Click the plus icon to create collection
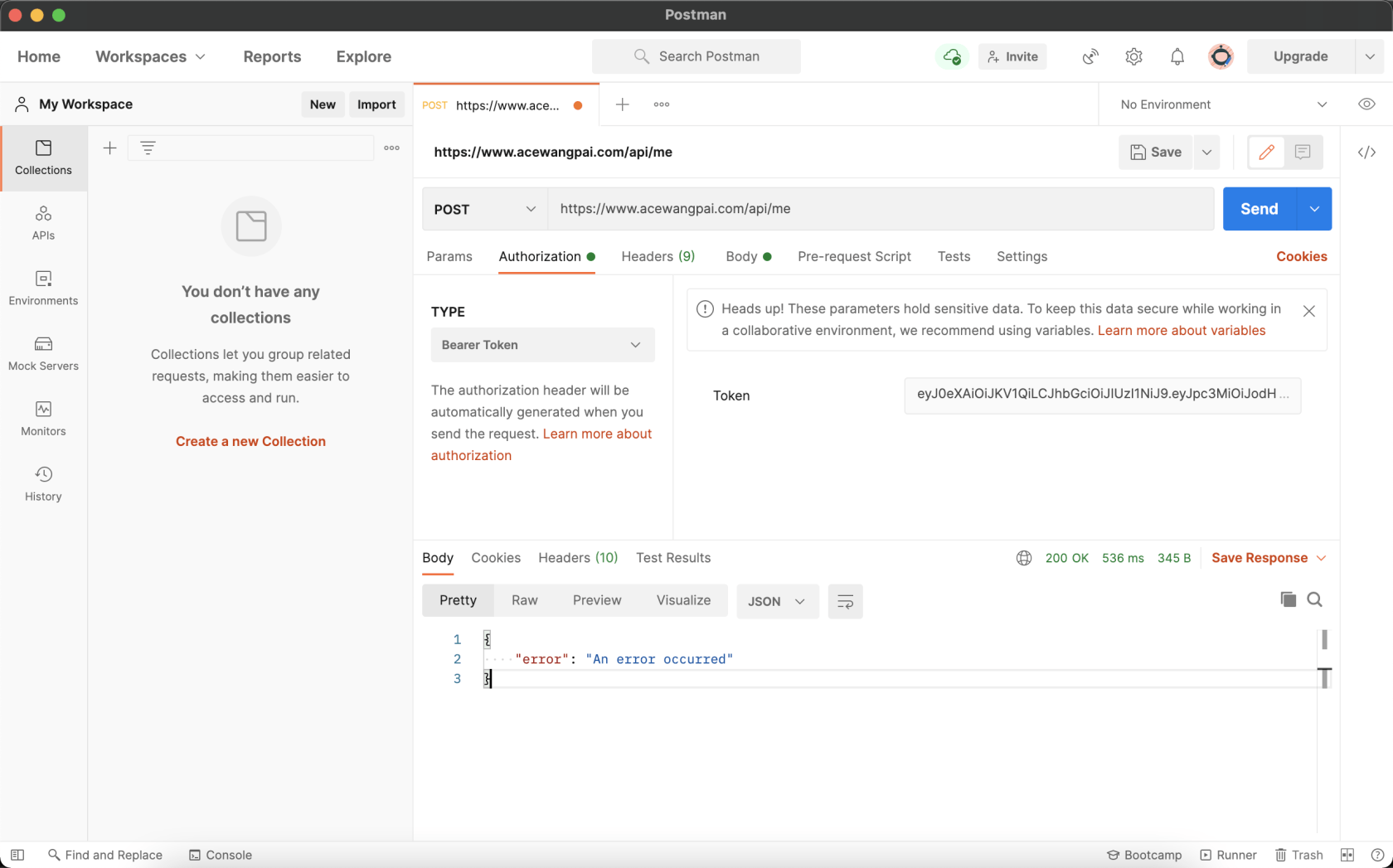The image size is (1393, 868). pos(109,148)
